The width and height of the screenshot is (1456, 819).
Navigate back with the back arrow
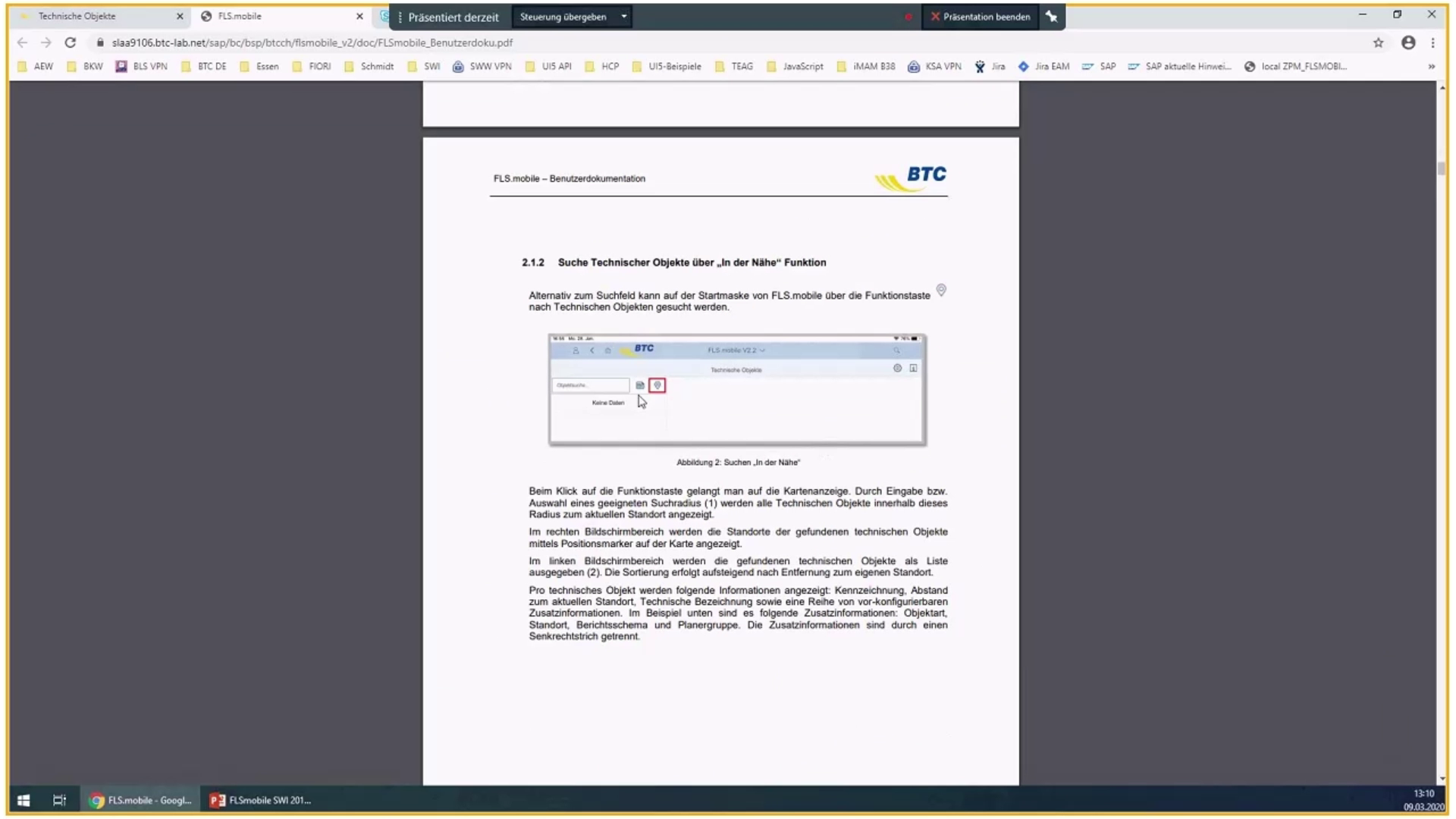[x=22, y=42]
